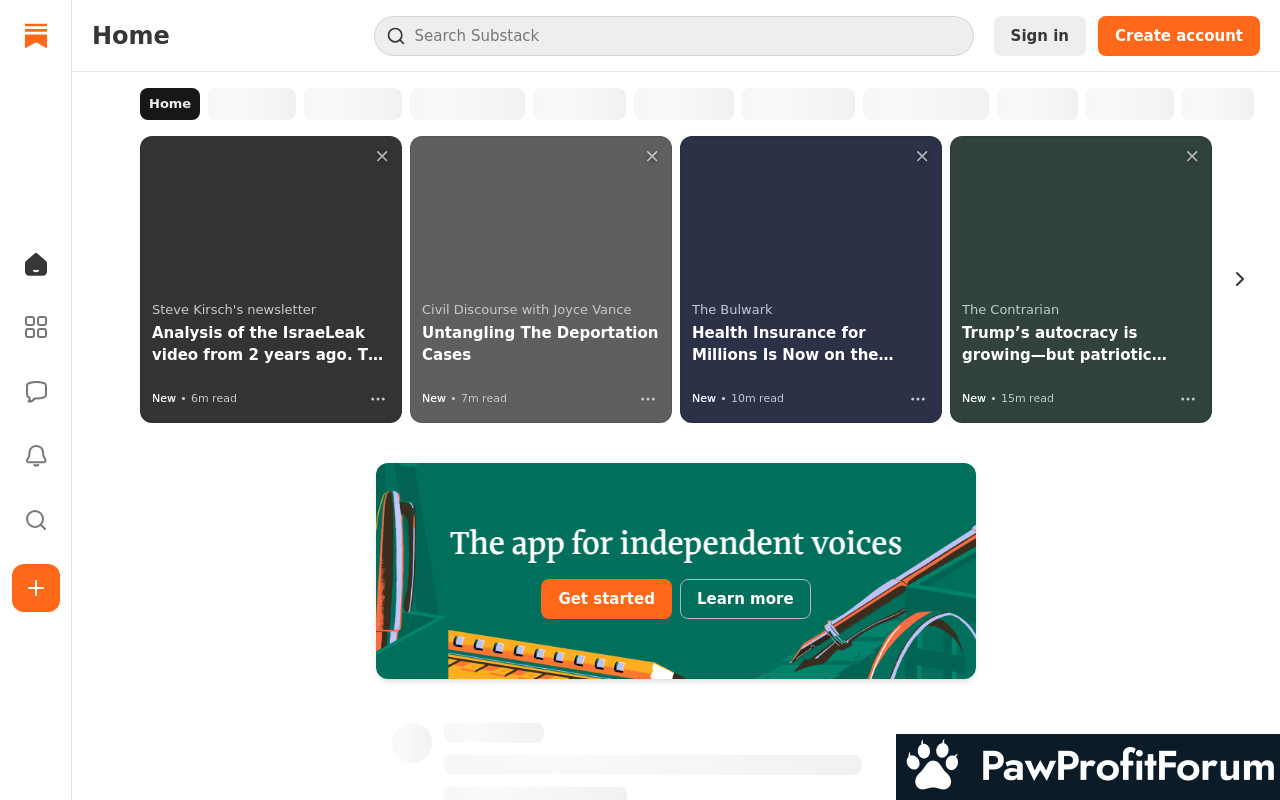The image size is (1280, 800).
Task: Close The Bulwark post card
Action: coord(922,156)
